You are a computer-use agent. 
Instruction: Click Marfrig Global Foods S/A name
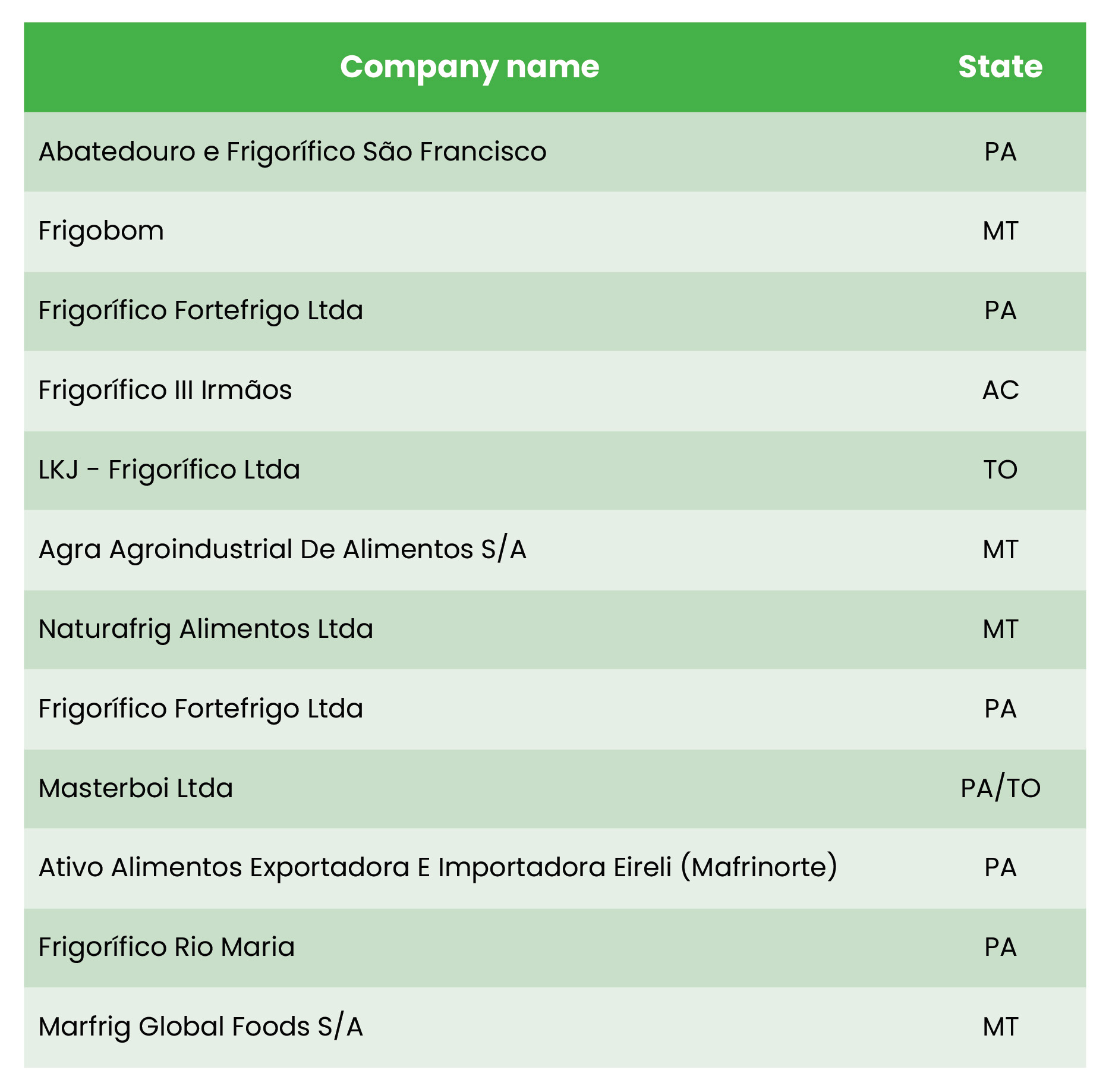click(x=200, y=1027)
